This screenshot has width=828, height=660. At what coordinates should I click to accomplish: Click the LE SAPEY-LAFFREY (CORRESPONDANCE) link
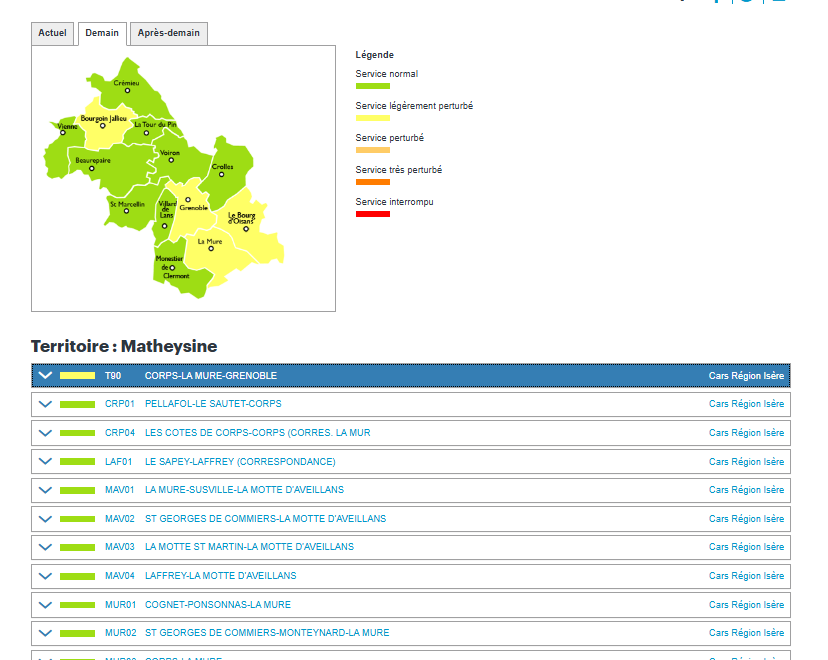(240, 462)
